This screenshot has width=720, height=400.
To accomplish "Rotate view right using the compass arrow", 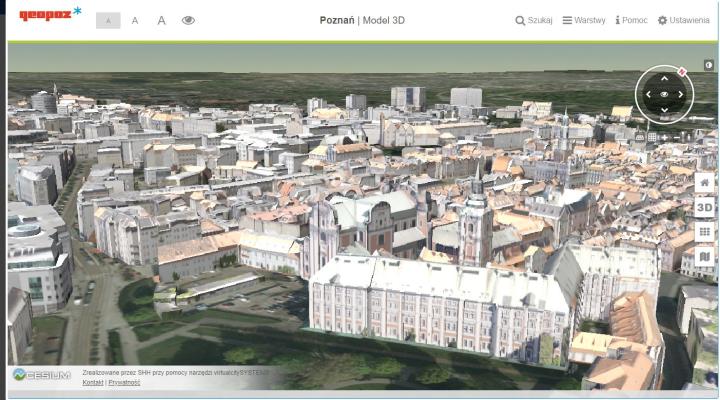I will coord(681,94).
